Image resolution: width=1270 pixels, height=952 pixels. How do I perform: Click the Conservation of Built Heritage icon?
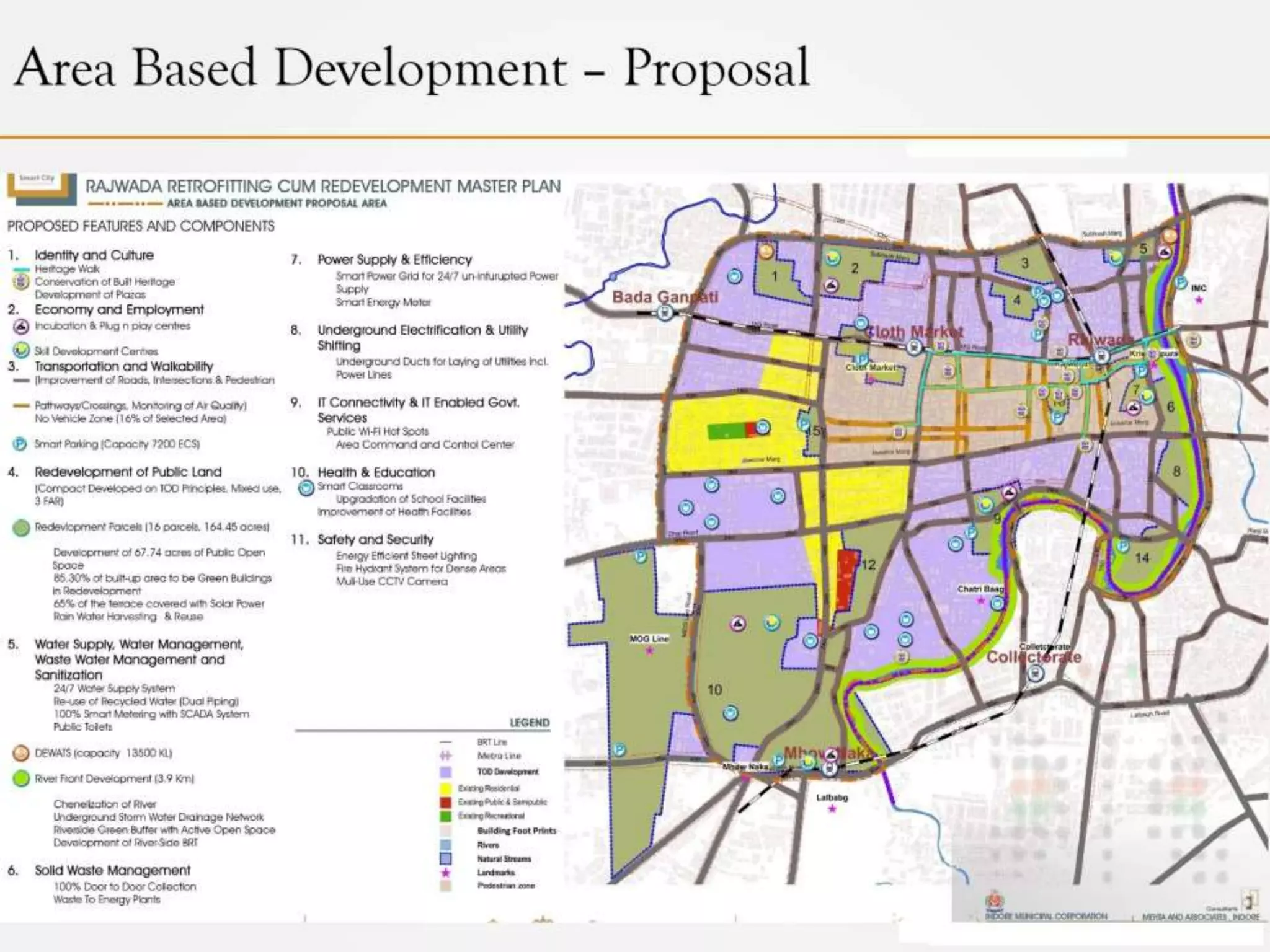coord(21,282)
